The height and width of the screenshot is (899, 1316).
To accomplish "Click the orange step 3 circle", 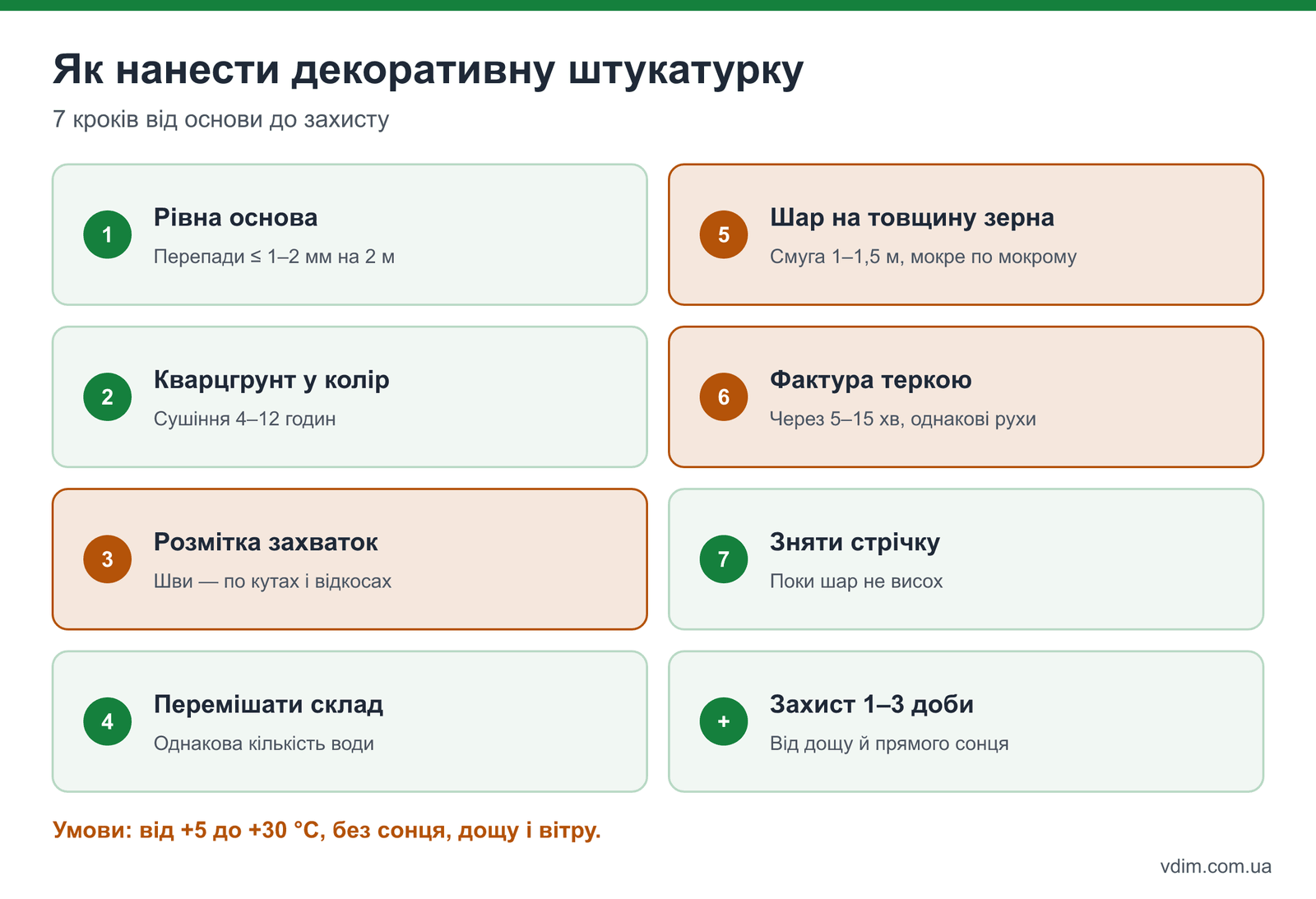I will [108, 559].
